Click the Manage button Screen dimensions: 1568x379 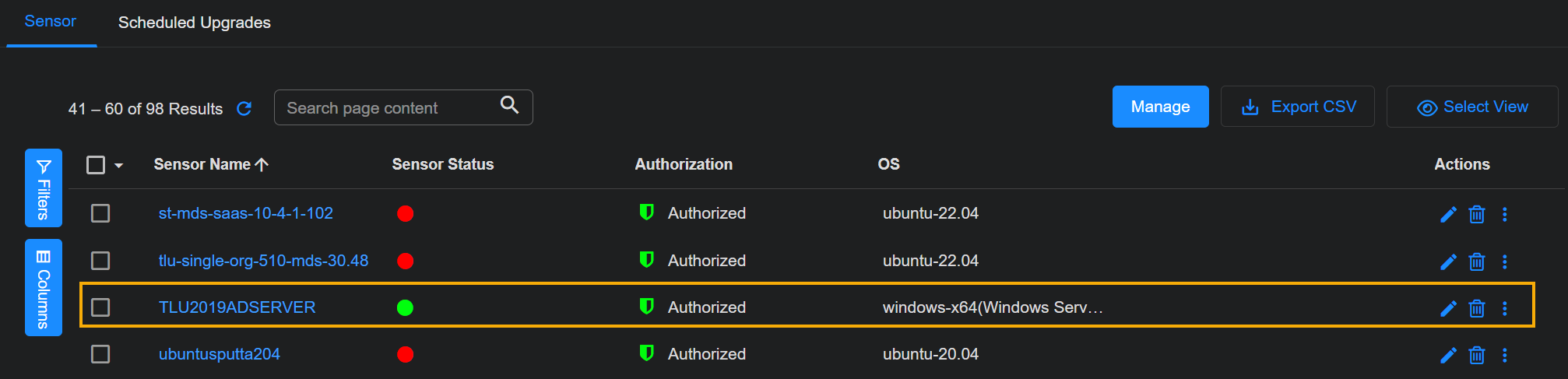pos(1160,107)
